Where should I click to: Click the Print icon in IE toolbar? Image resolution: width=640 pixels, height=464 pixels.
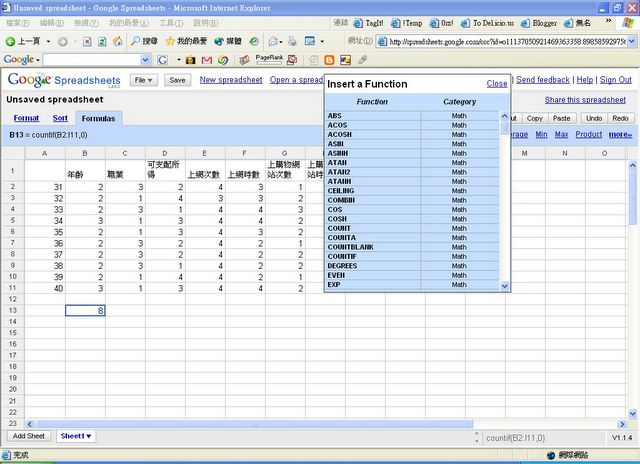pyautogui.click(x=292, y=41)
